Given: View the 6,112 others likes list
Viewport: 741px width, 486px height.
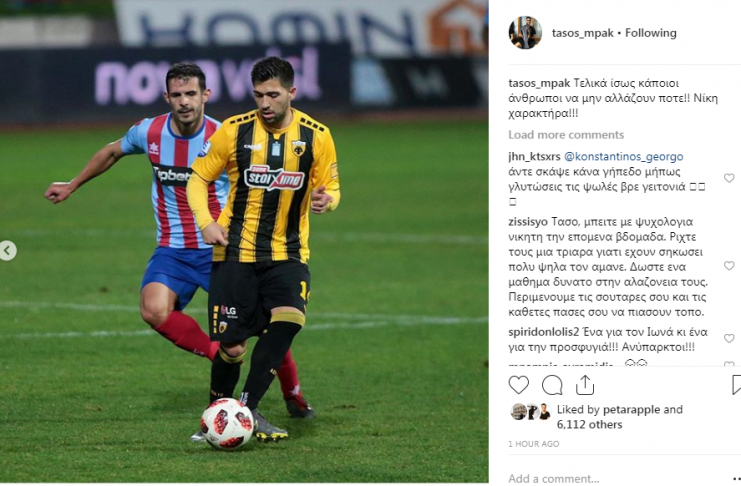Looking at the screenshot, I should pos(589,425).
